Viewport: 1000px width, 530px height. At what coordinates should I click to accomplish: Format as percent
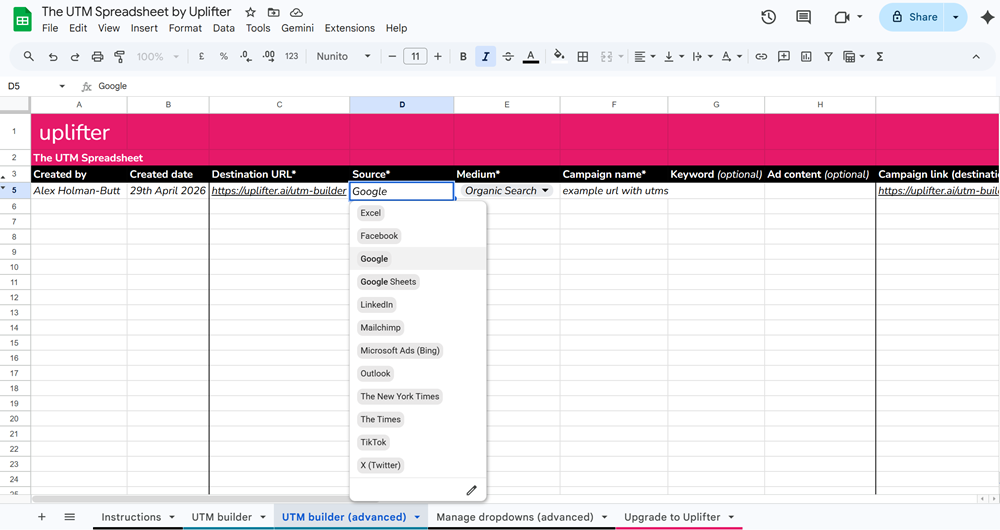click(x=223, y=56)
